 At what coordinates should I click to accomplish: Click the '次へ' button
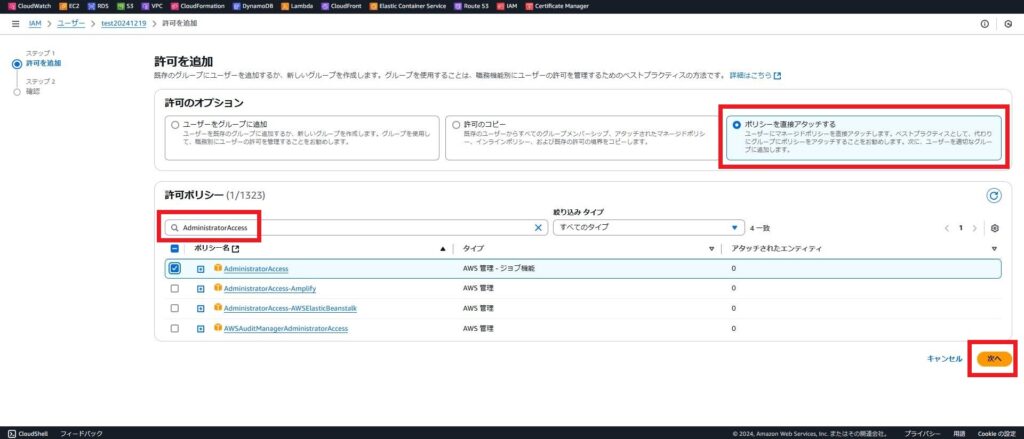click(994, 358)
